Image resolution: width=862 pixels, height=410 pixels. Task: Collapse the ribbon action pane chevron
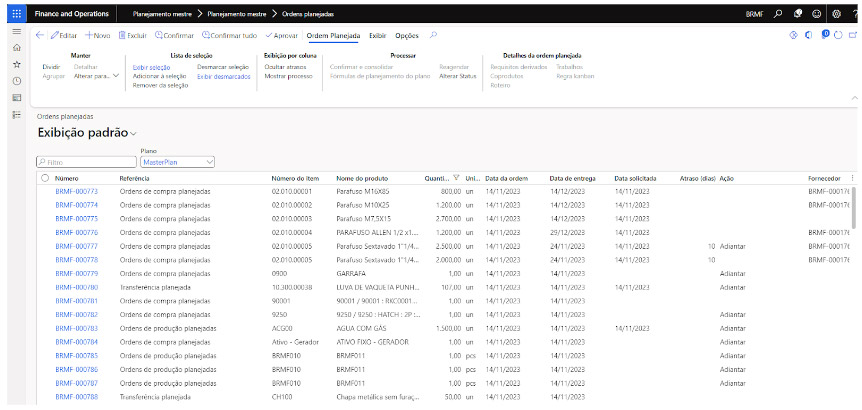coord(853,97)
